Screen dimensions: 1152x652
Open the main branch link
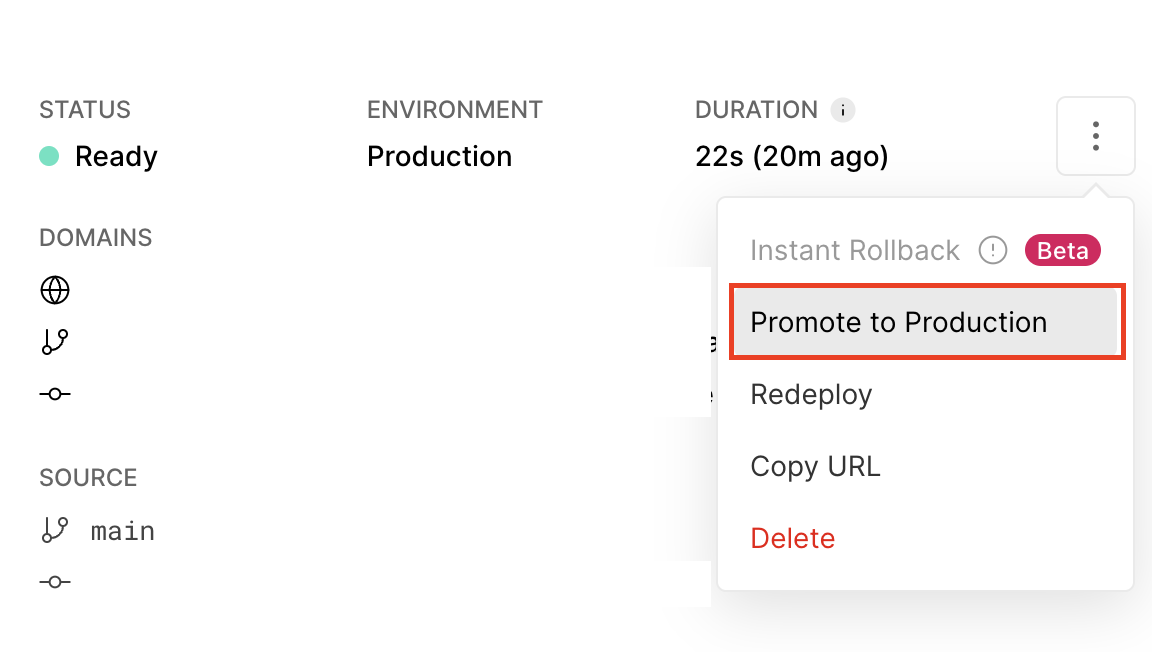tap(123, 531)
